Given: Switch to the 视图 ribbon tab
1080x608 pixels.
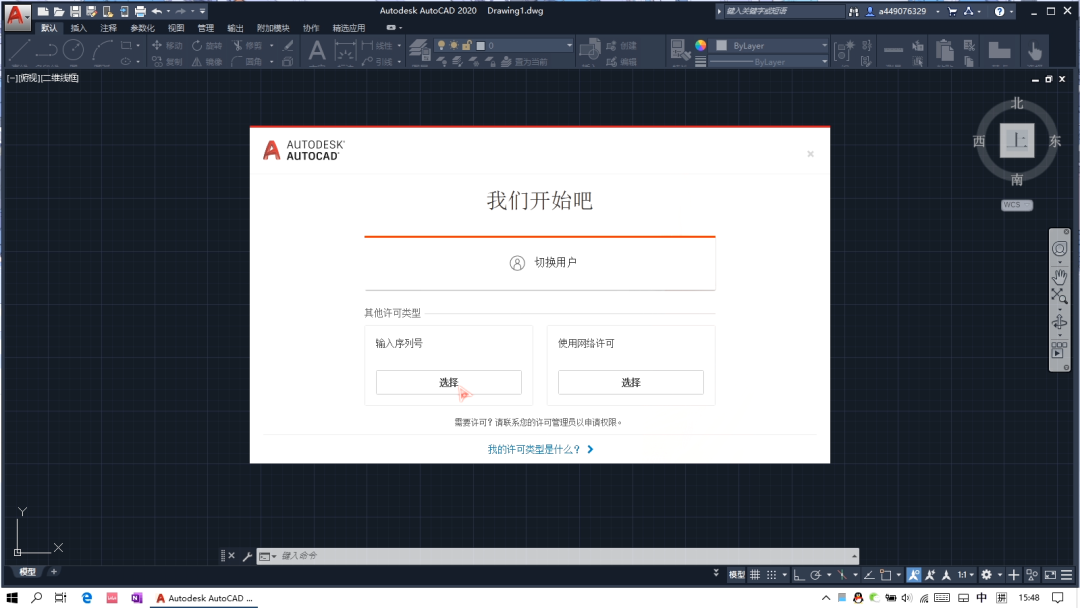Looking at the screenshot, I should pos(176,28).
